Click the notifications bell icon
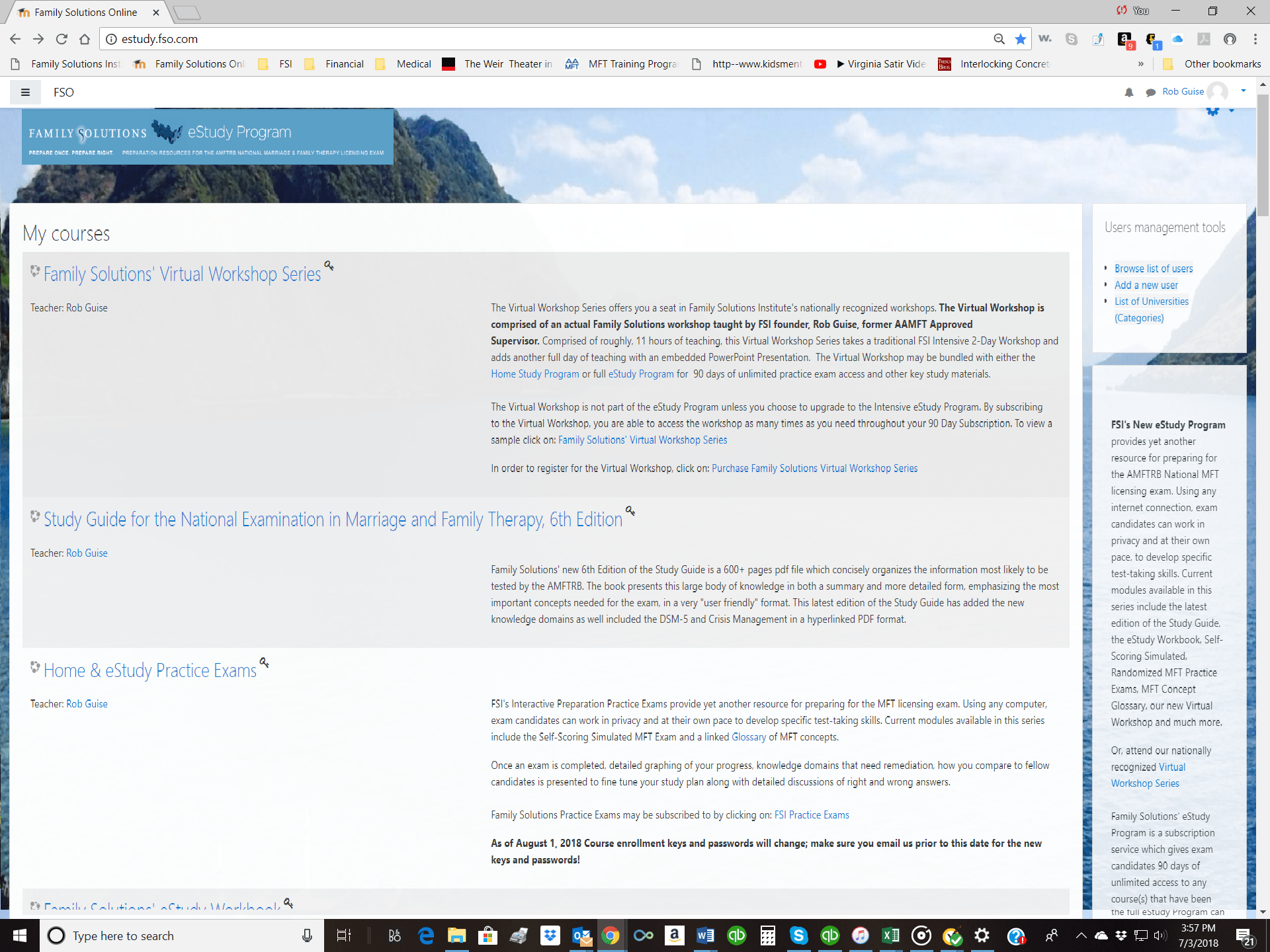Viewport: 1270px width, 952px height. [1128, 93]
